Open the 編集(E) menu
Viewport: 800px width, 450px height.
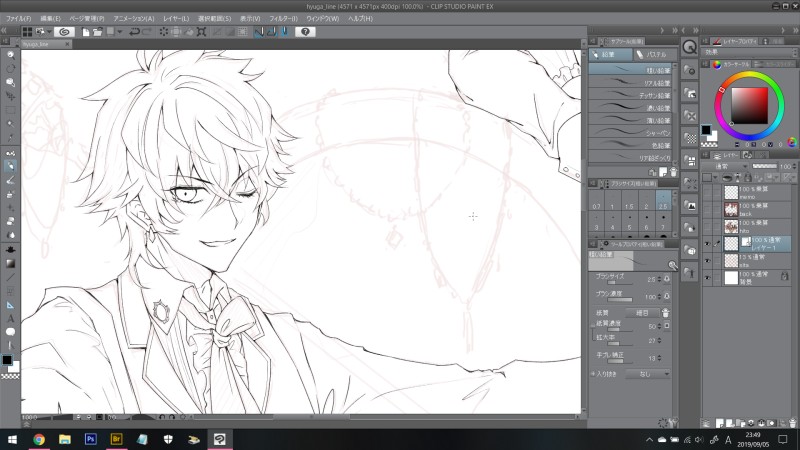pos(51,18)
